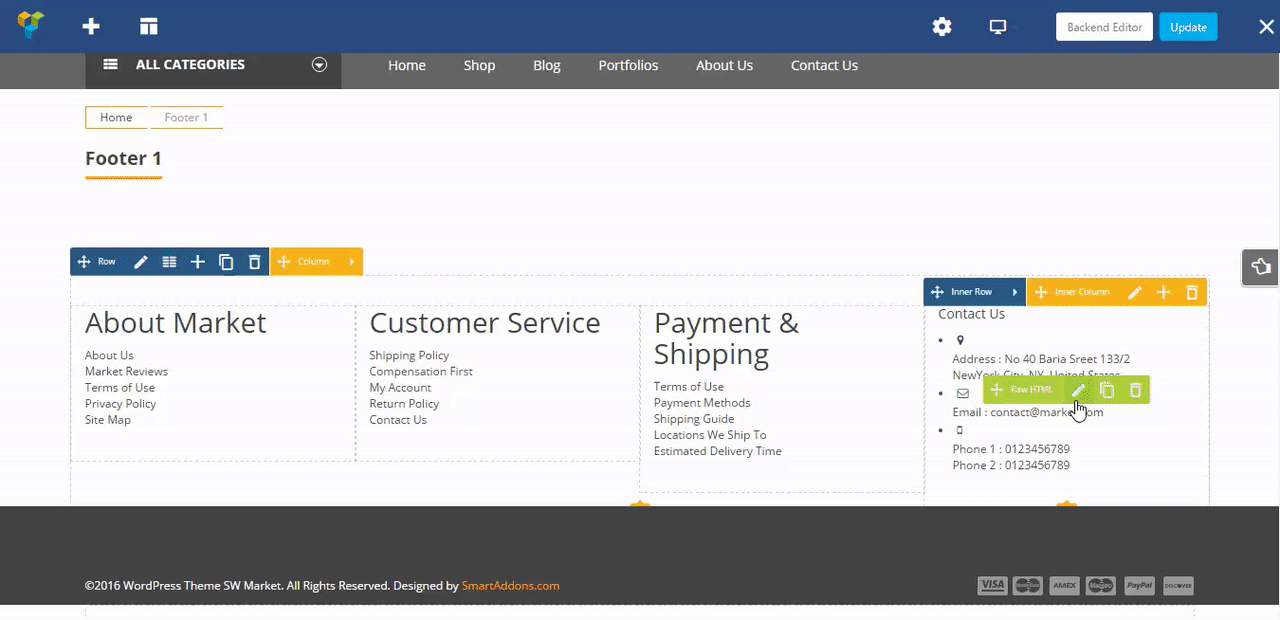
Task: Change row layout using the columns icon
Action: 169,262
